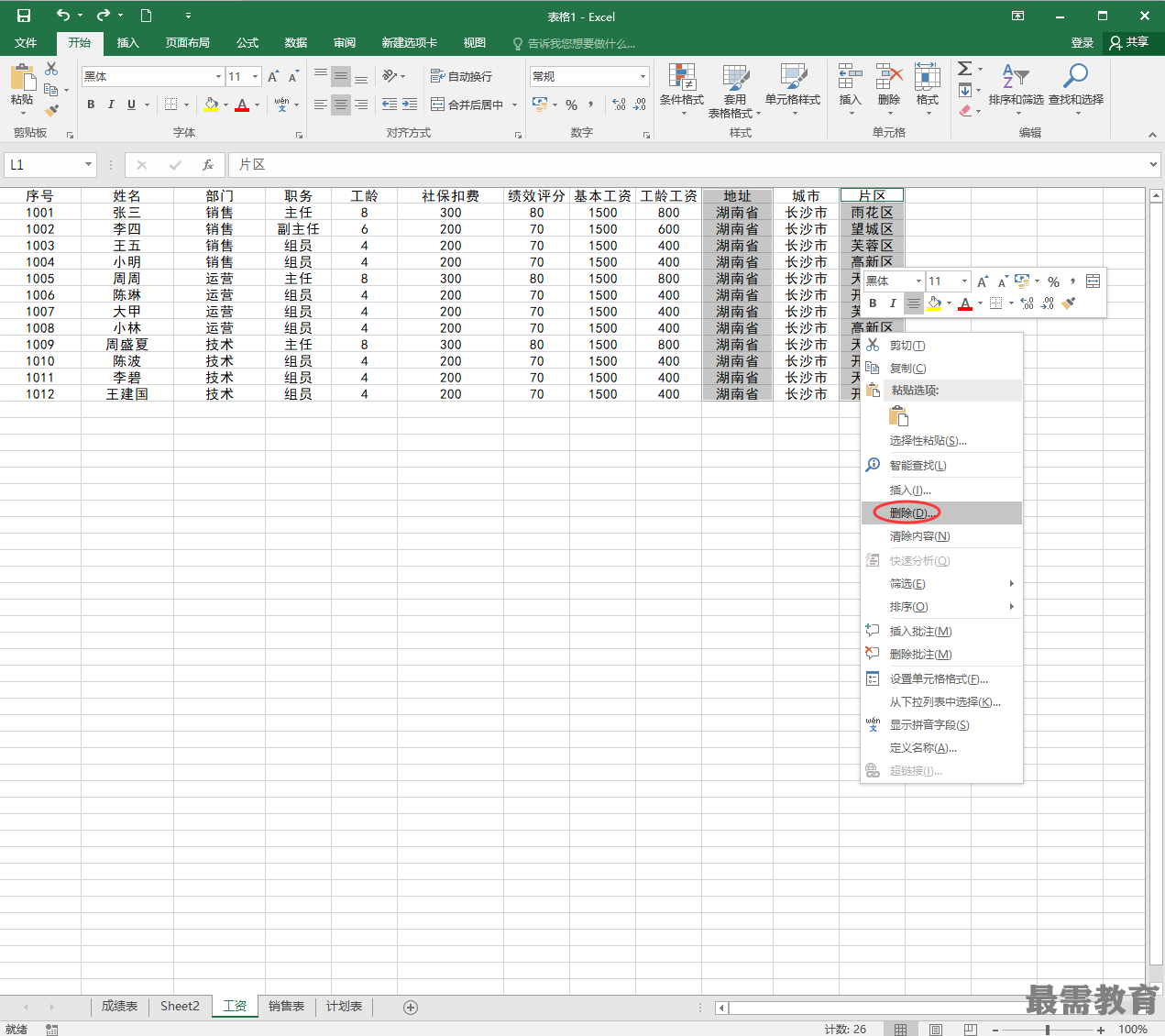Click the zoom slider handle

pyautogui.click(x=1048, y=1030)
